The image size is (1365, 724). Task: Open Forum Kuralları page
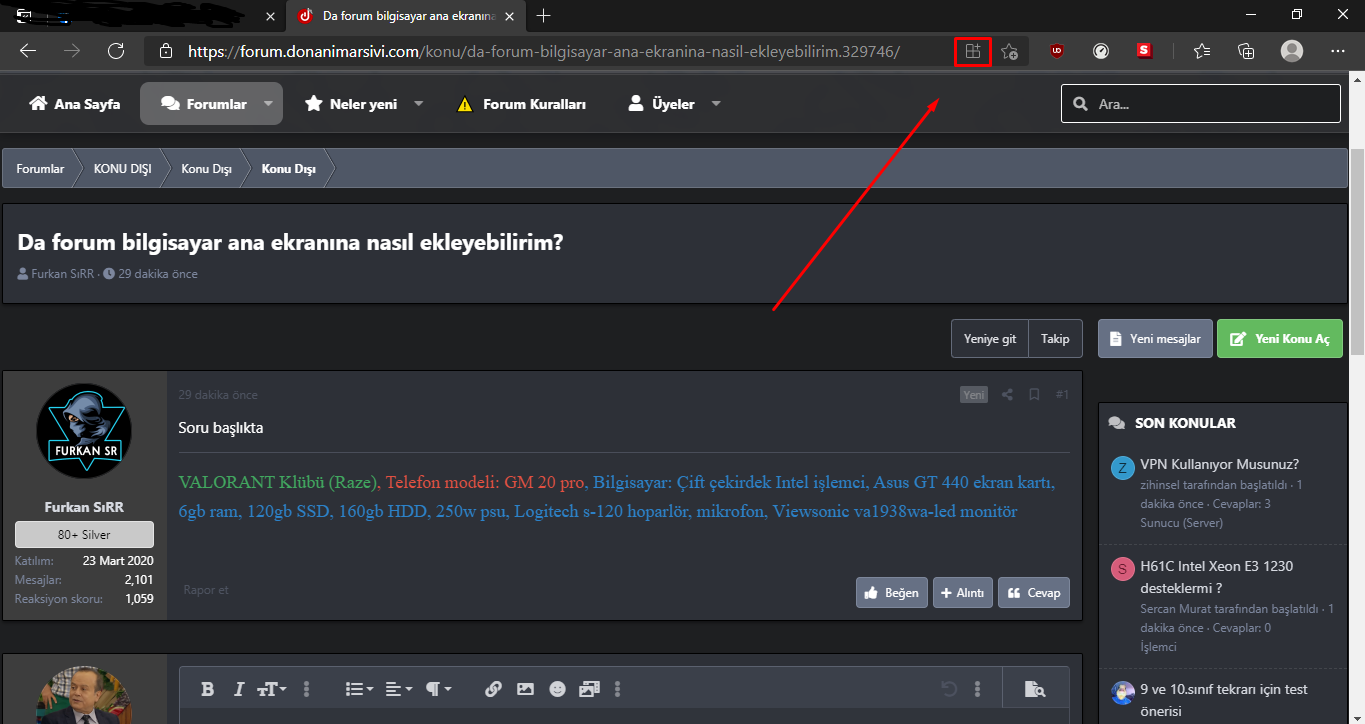521,103
